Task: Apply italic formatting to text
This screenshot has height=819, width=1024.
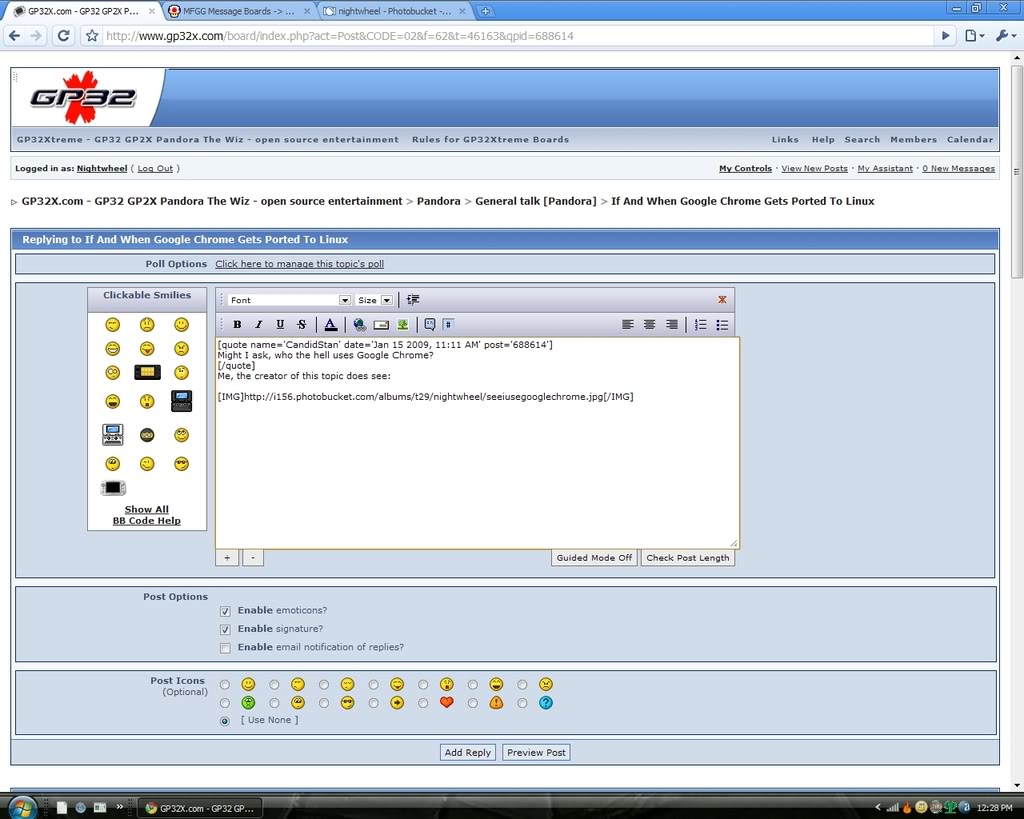Action: tap(258, 324)
